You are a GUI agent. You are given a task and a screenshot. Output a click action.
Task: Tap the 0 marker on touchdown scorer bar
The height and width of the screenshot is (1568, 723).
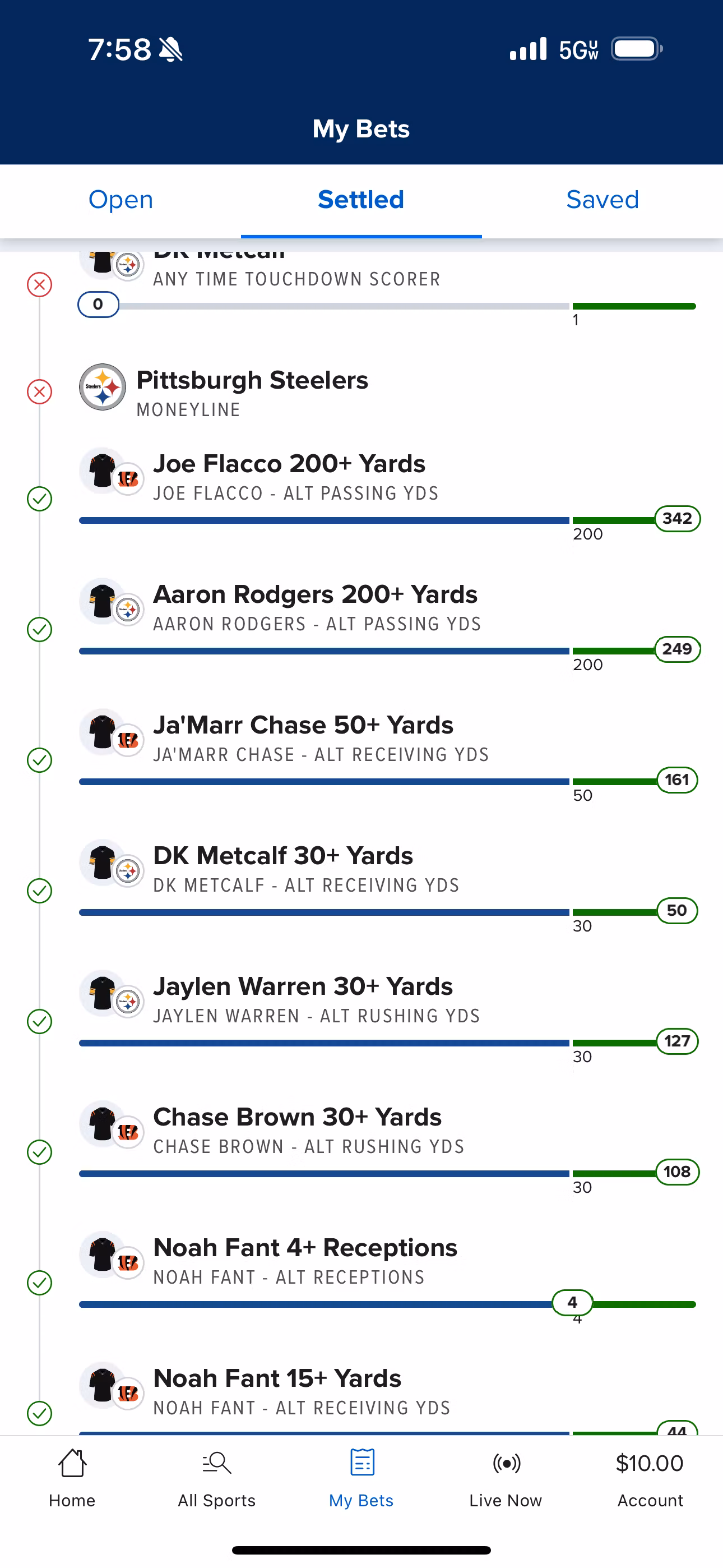tap(98, 305)
